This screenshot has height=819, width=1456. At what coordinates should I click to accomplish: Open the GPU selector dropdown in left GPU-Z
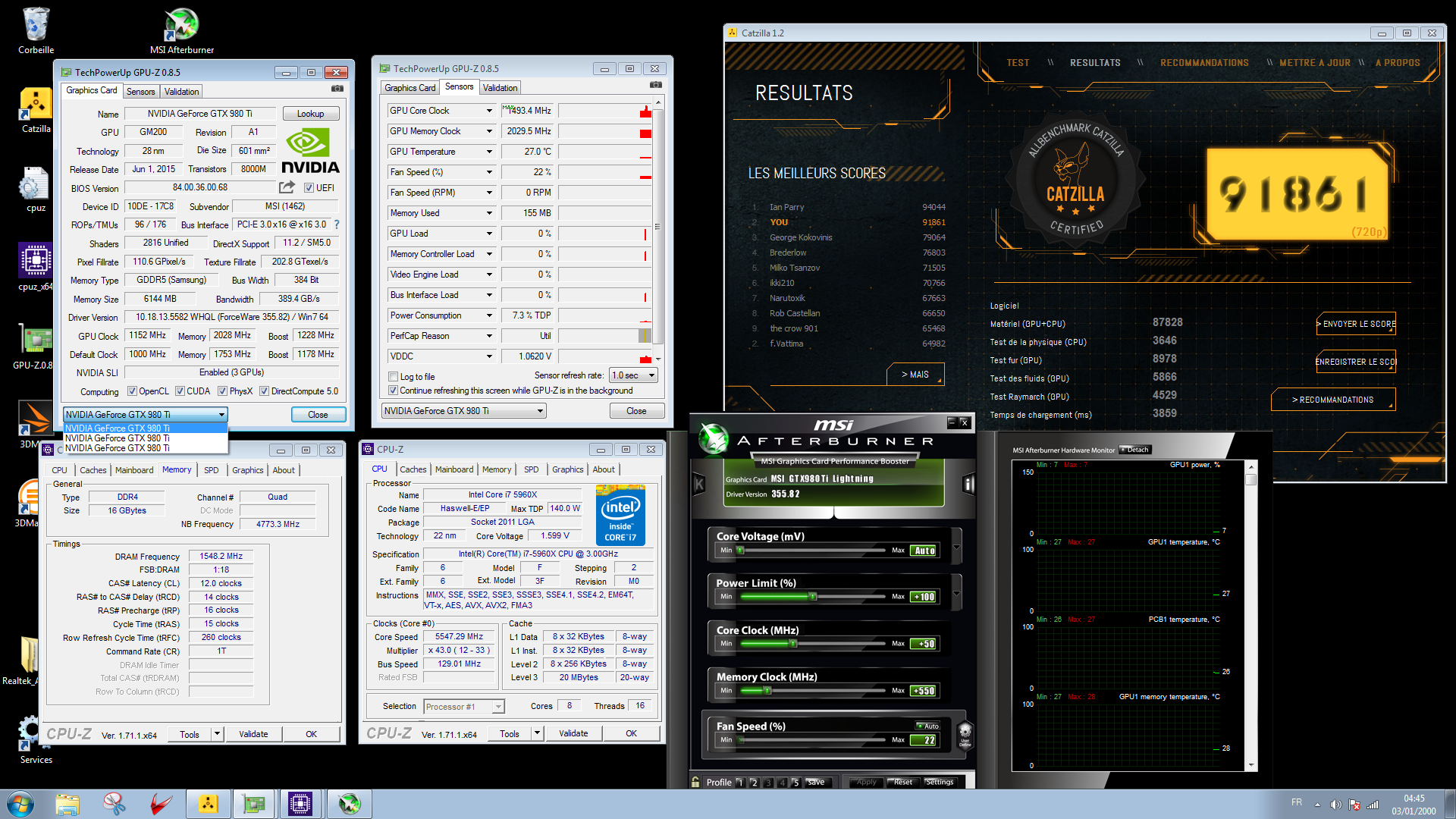146,414
